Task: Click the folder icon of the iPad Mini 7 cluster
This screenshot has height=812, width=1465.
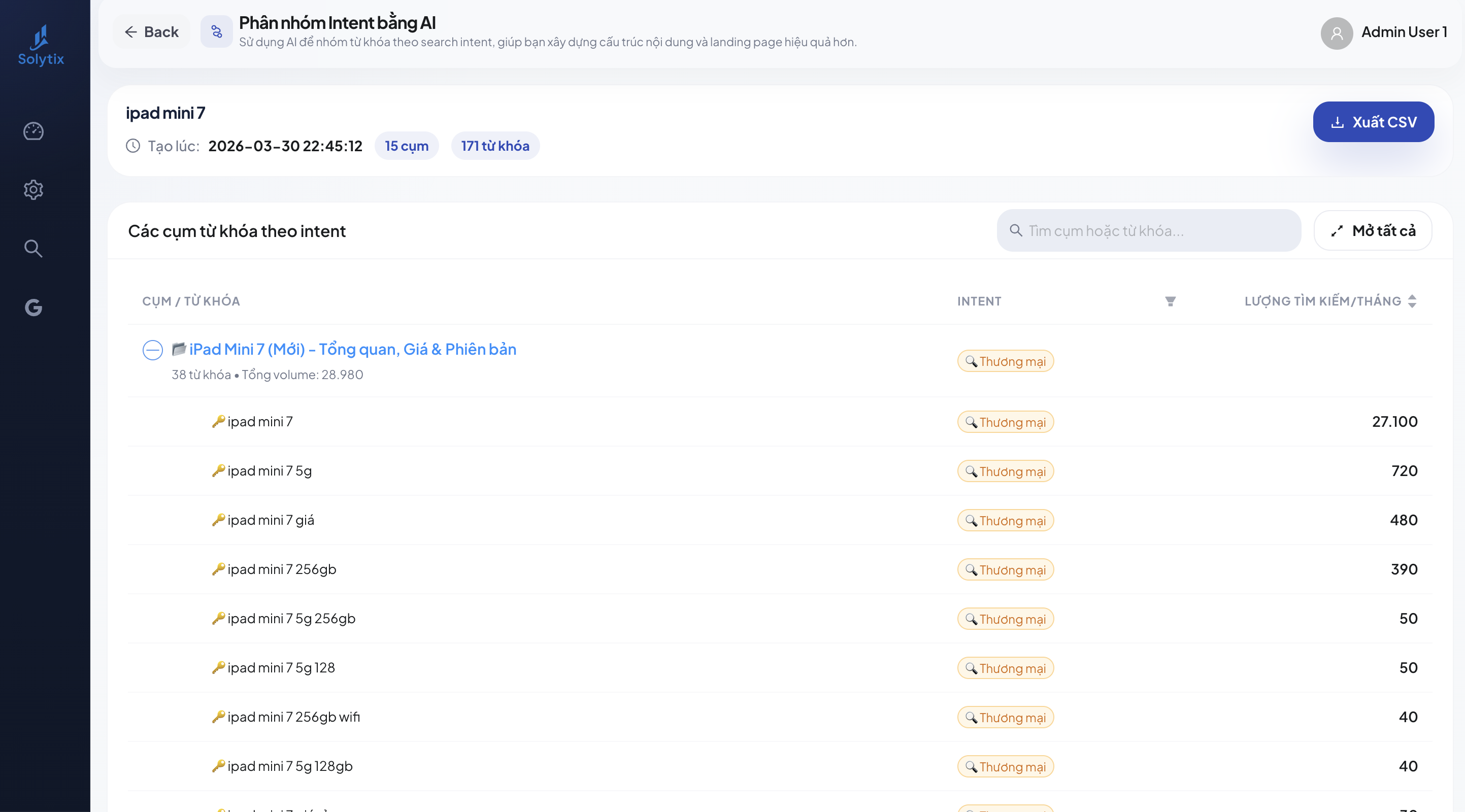Action: point(179,349)
